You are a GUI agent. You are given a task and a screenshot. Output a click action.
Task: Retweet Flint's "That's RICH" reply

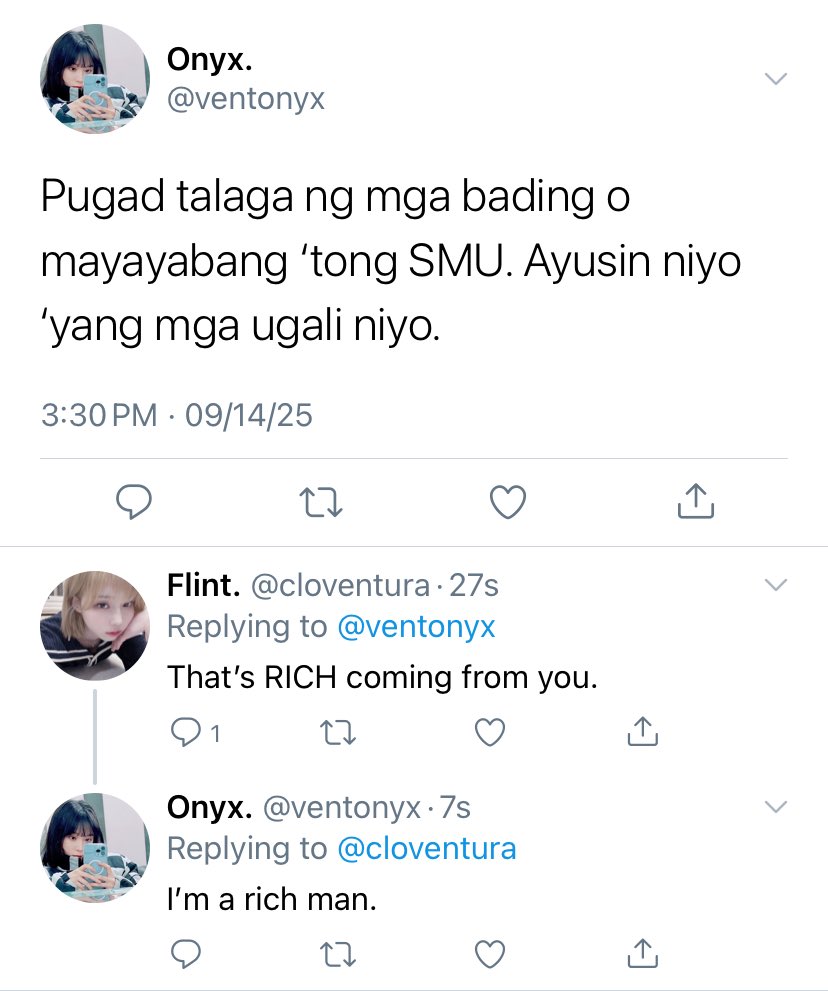338,733
